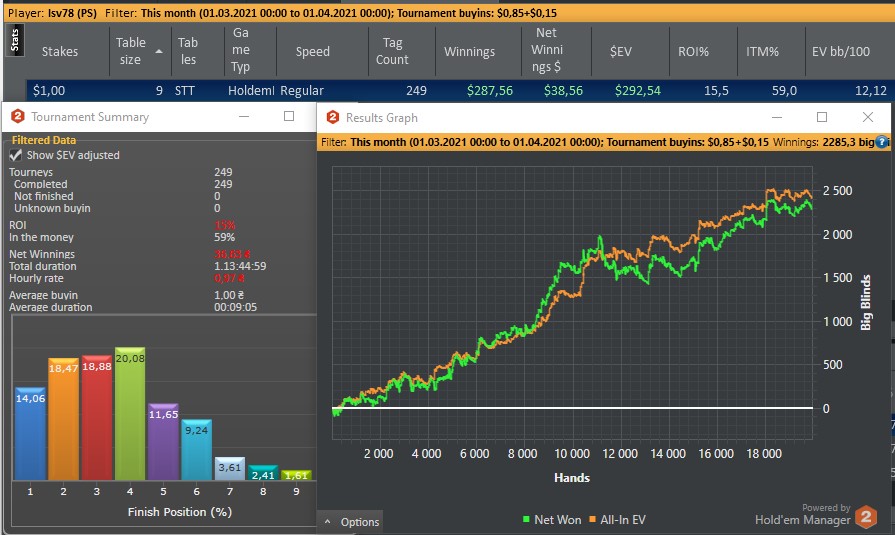Click the green 4th place finish bar
The height and width of the screenshot is (535, 895).
(130, 413)
